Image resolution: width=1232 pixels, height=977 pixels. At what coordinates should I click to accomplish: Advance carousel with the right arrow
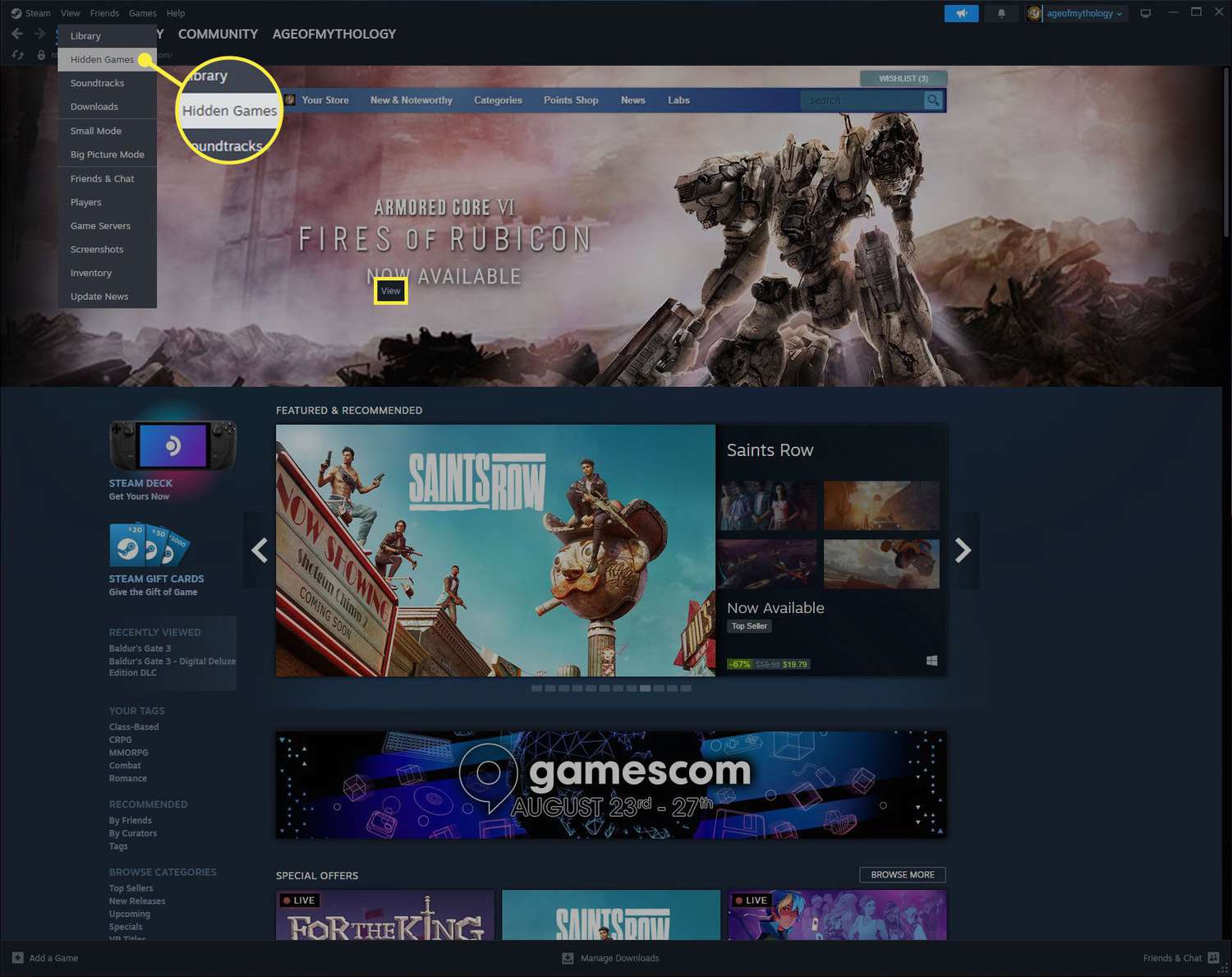pos(963,550)
